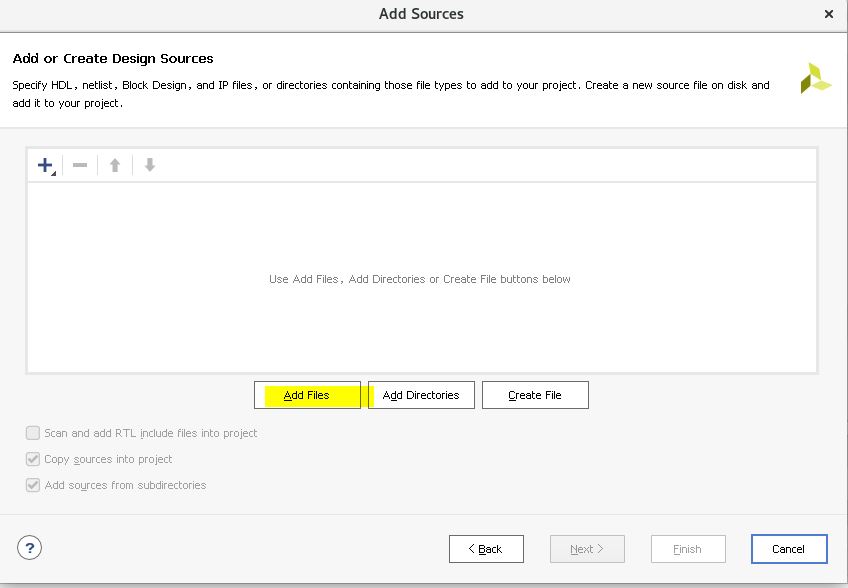Toggle Scan and add RTL include files checkbox
Image resolution: width=848 pixels, height=588 pixels.
[x=33, y=433]
